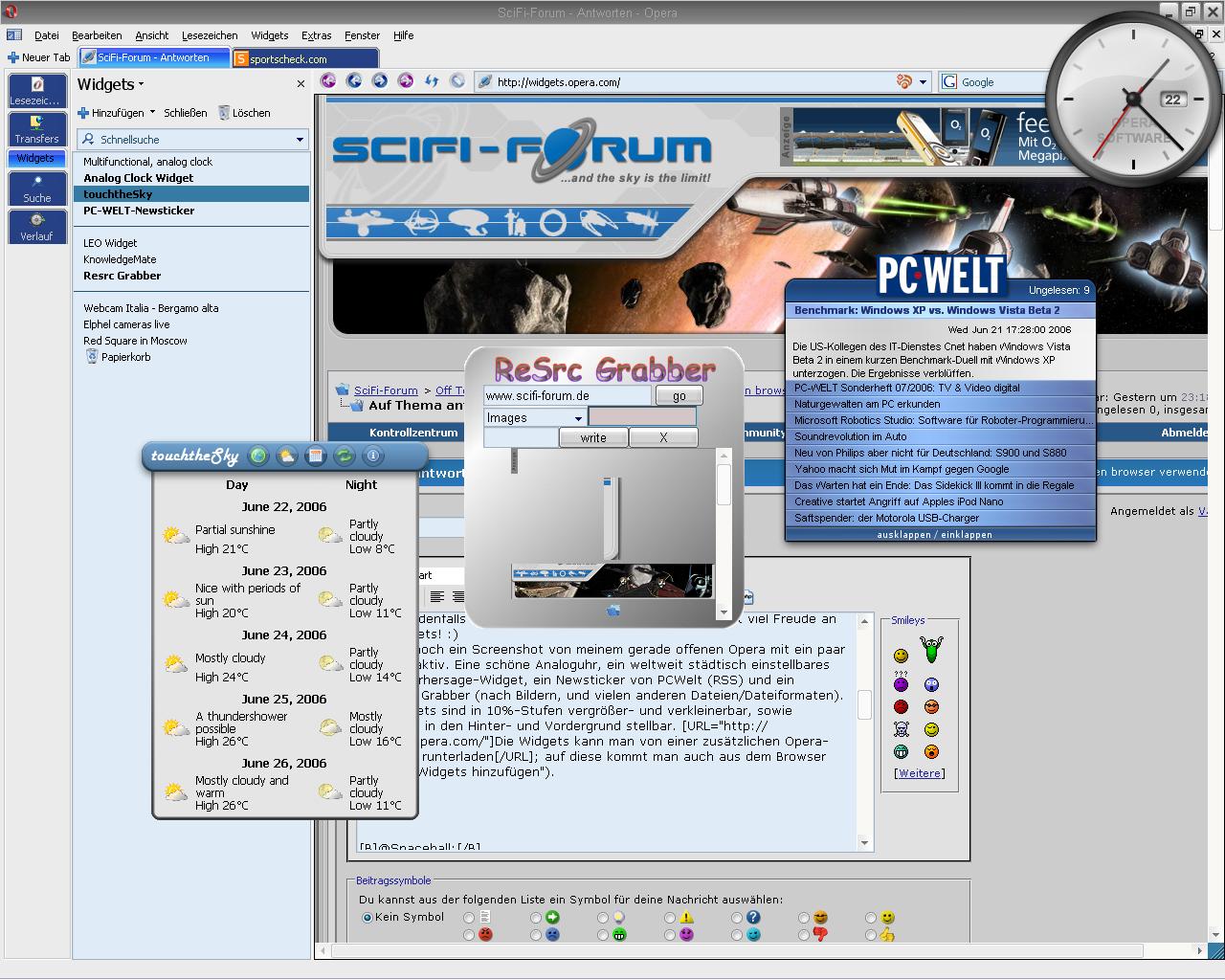This screenshot has width=1225, height=980.
Task: Open the info icon in touchtheSky widget
Action: 373,457
